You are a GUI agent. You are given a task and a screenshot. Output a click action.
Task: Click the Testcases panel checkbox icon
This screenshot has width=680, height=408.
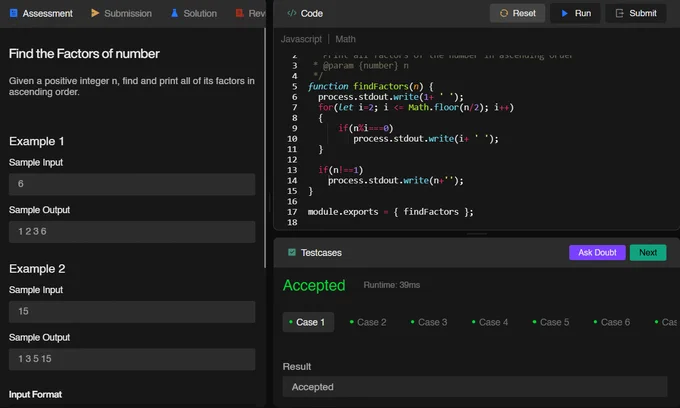(x=292, y=252)
